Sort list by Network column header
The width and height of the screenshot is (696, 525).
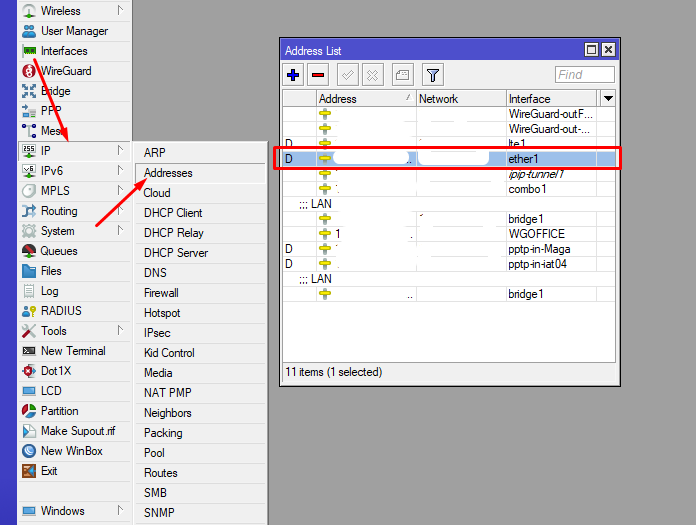pyautogui.click(x=460, y=98)
